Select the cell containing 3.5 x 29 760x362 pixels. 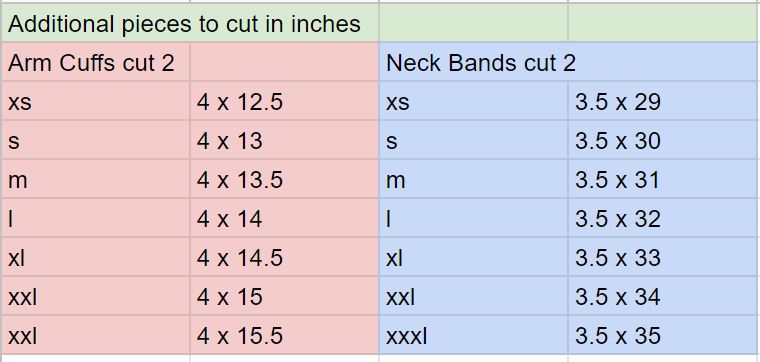pyautogui.click(x=663, y=101)
